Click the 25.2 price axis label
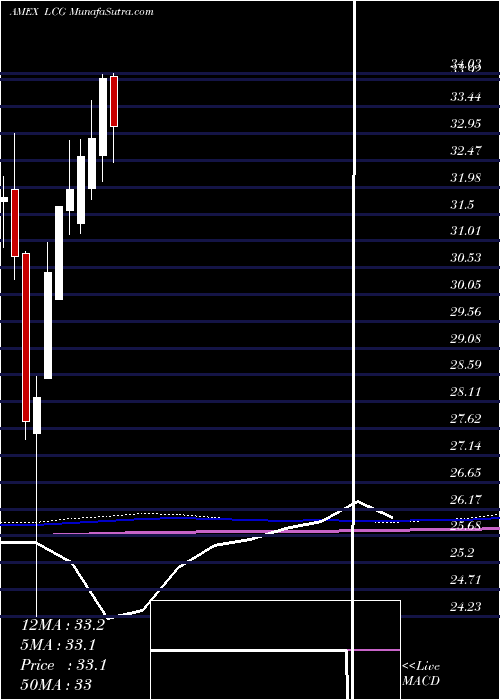 (x=462, y=553)
